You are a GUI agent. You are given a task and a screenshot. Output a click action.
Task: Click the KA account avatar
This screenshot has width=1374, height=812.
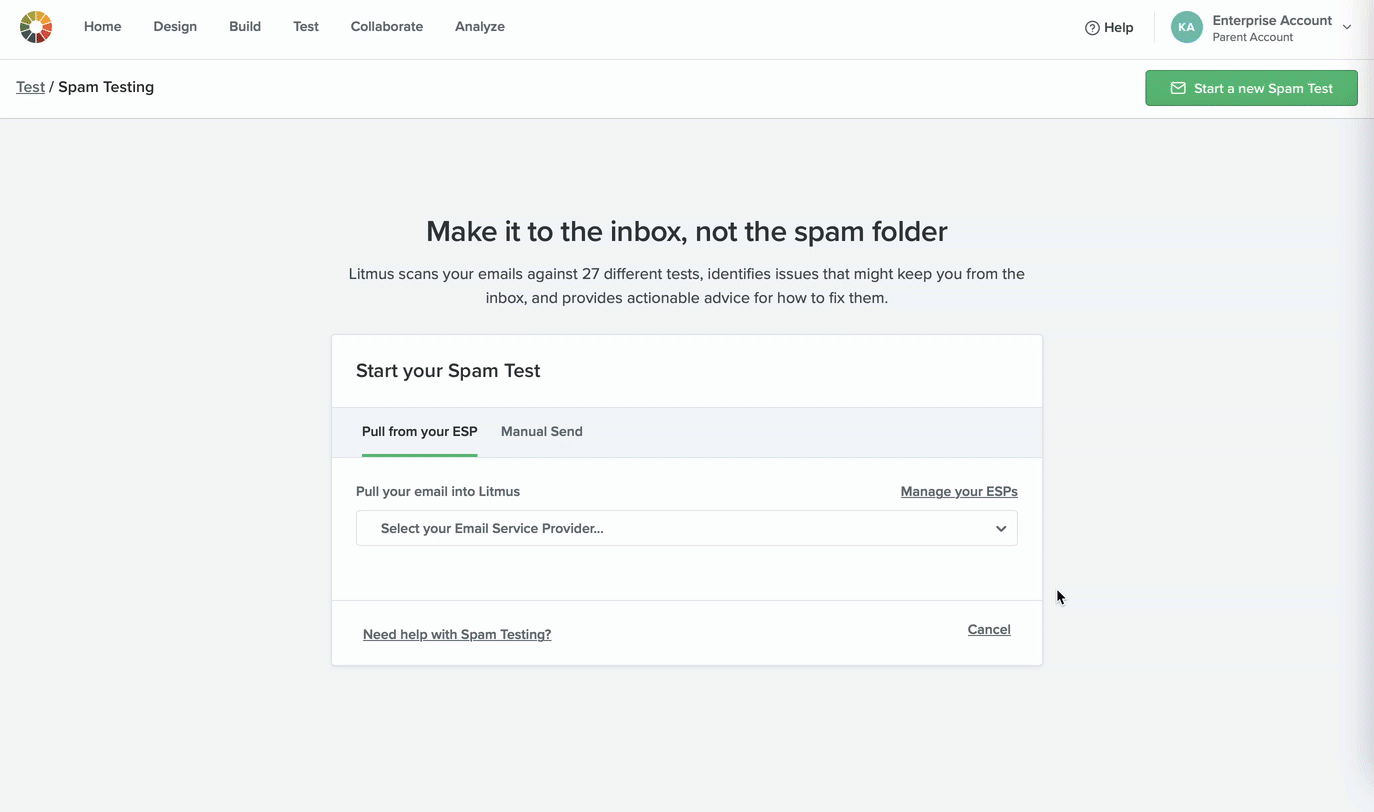click(x=1187, y=27)
